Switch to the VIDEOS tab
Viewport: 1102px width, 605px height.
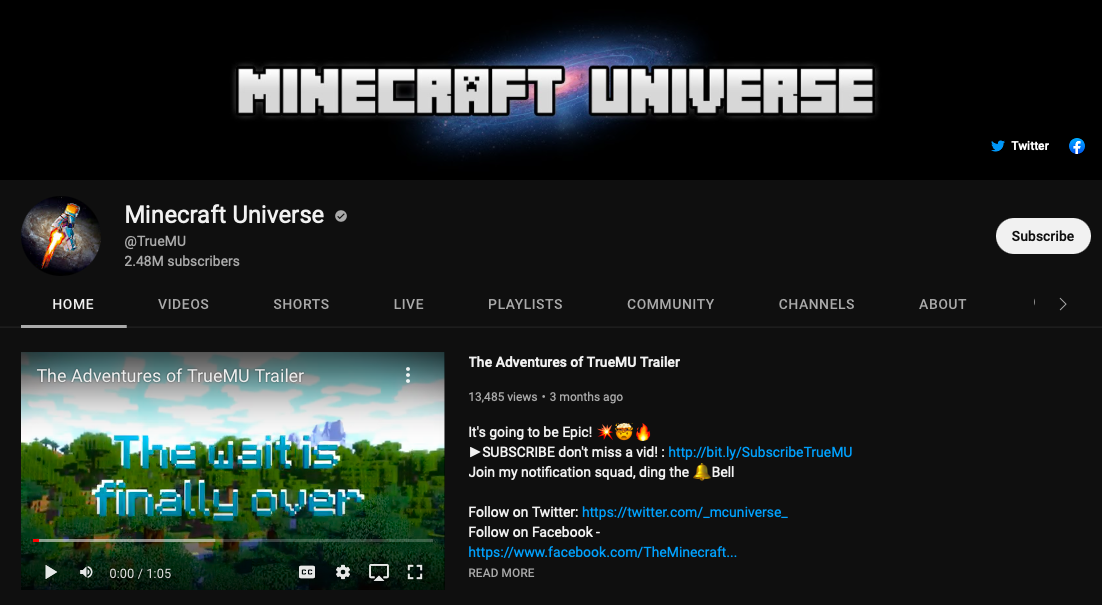click(x=183, y=304)
